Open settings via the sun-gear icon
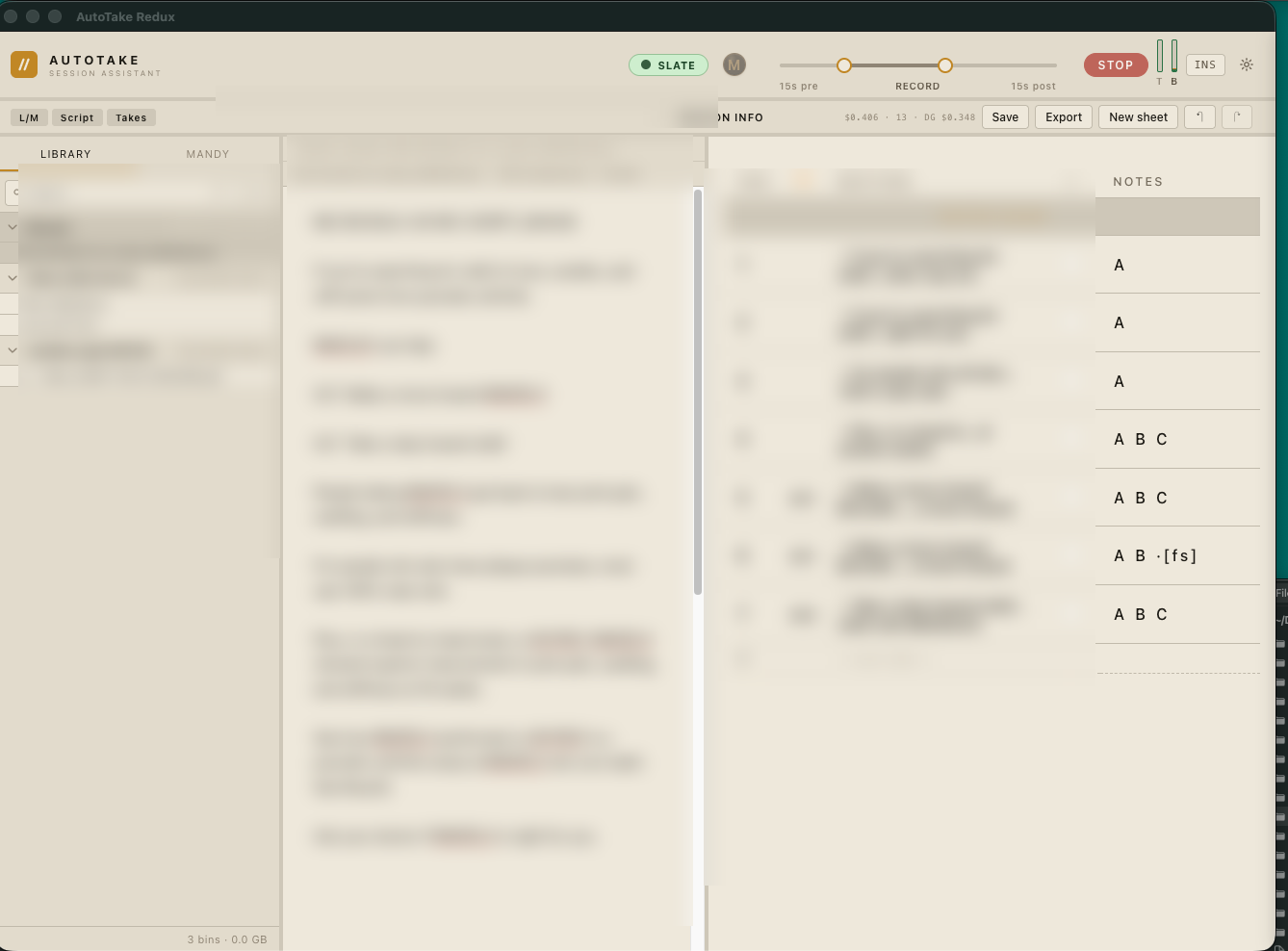 tap(1247, 64)
